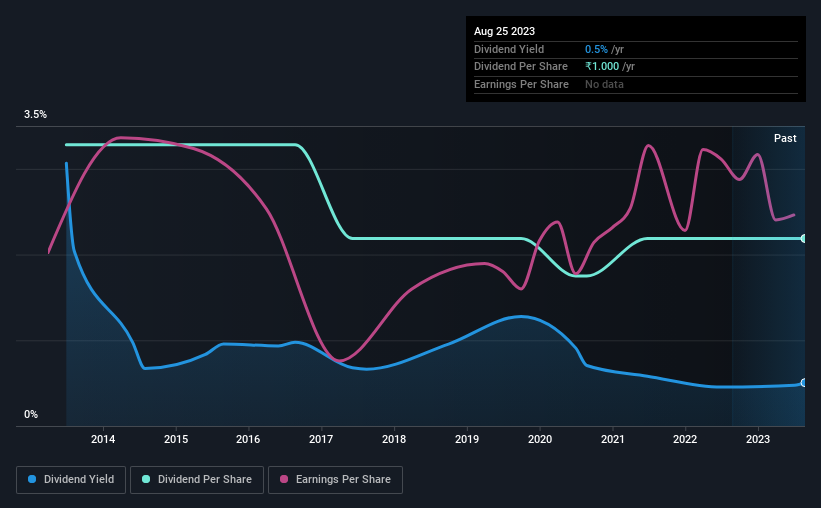821x508 pixels.
Task: Click the No data Earnings Per Share value
Action: [x=604, y=84]
